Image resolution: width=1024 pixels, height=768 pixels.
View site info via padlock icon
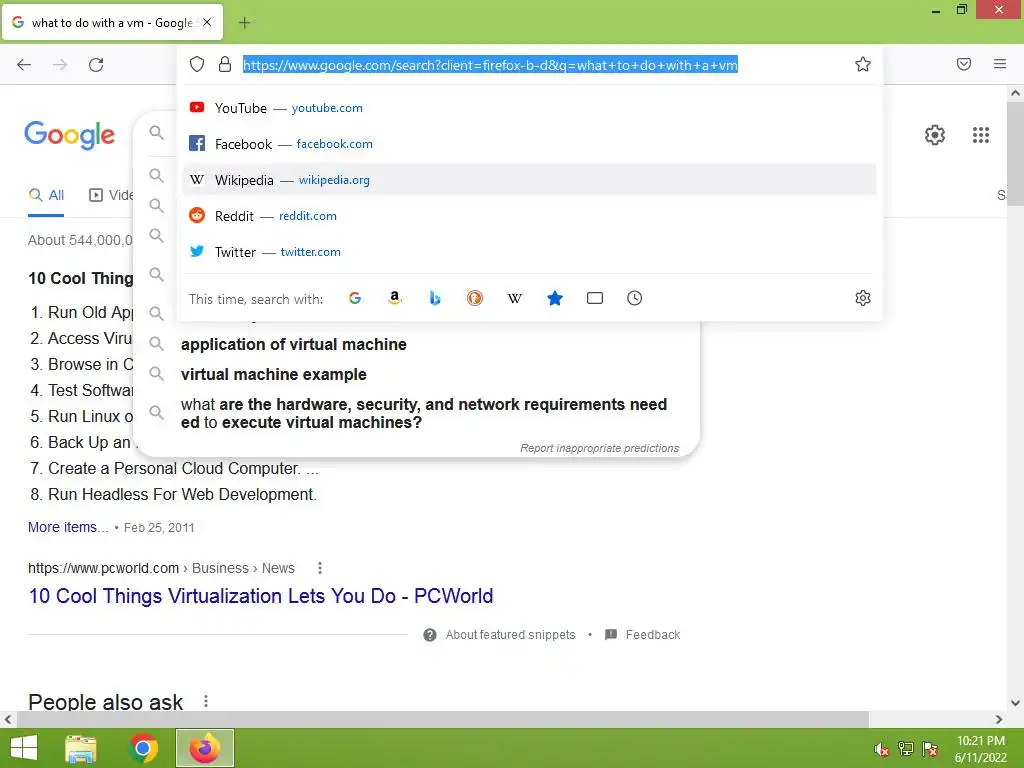[x=225, y=64]
